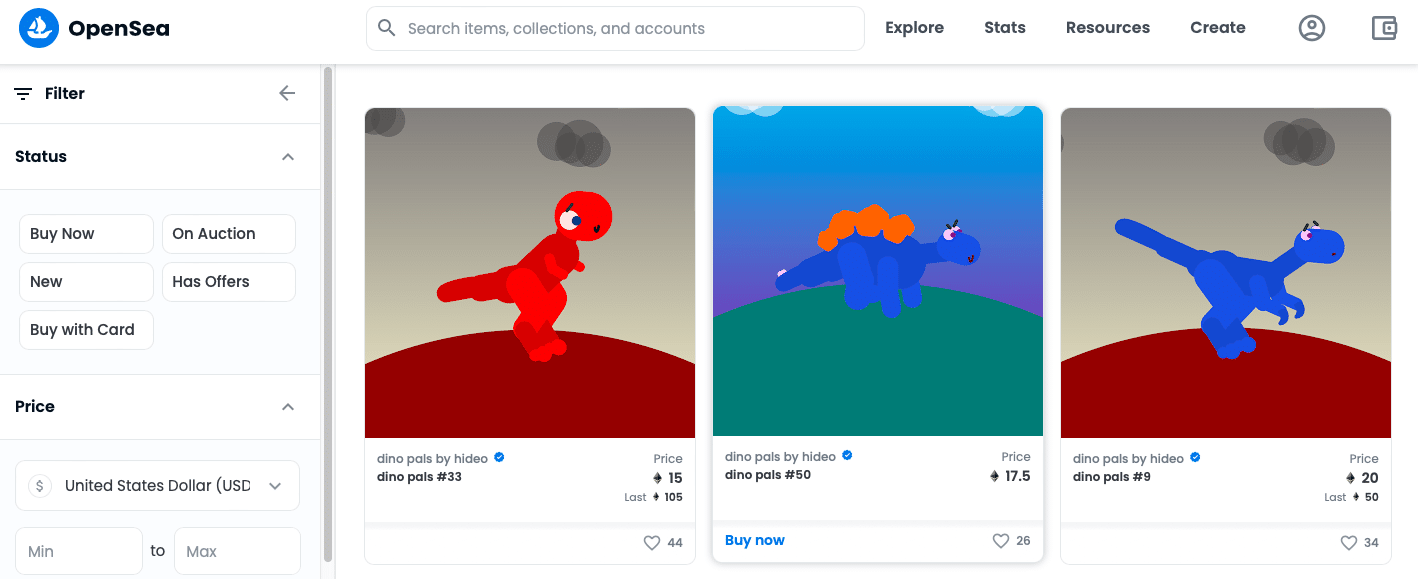Open the Explore menu
The width and height of the screenshot is (1418, 579).
[x=914, y=28]
